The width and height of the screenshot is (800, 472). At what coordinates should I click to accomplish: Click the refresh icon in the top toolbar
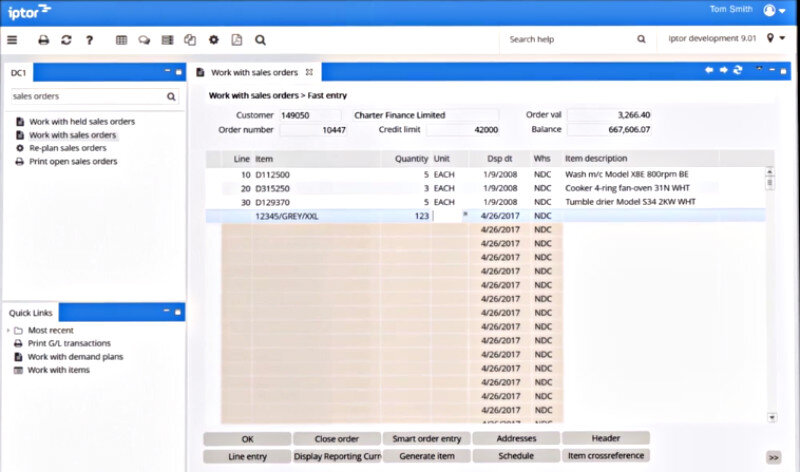[x=66, y=40]
